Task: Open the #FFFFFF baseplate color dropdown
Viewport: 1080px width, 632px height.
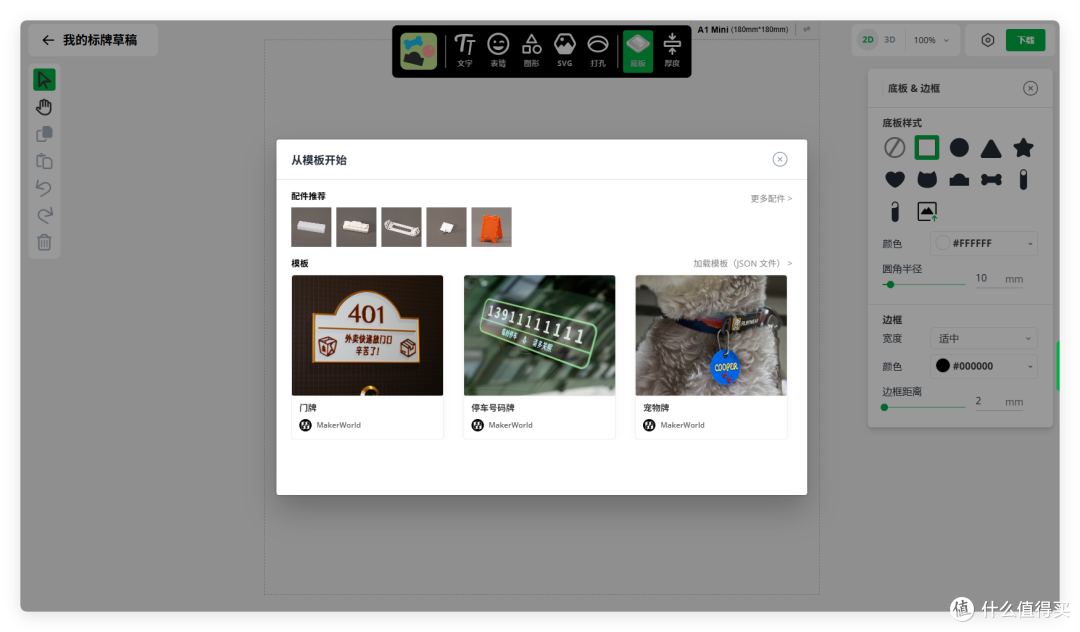Action: point(984,243)
